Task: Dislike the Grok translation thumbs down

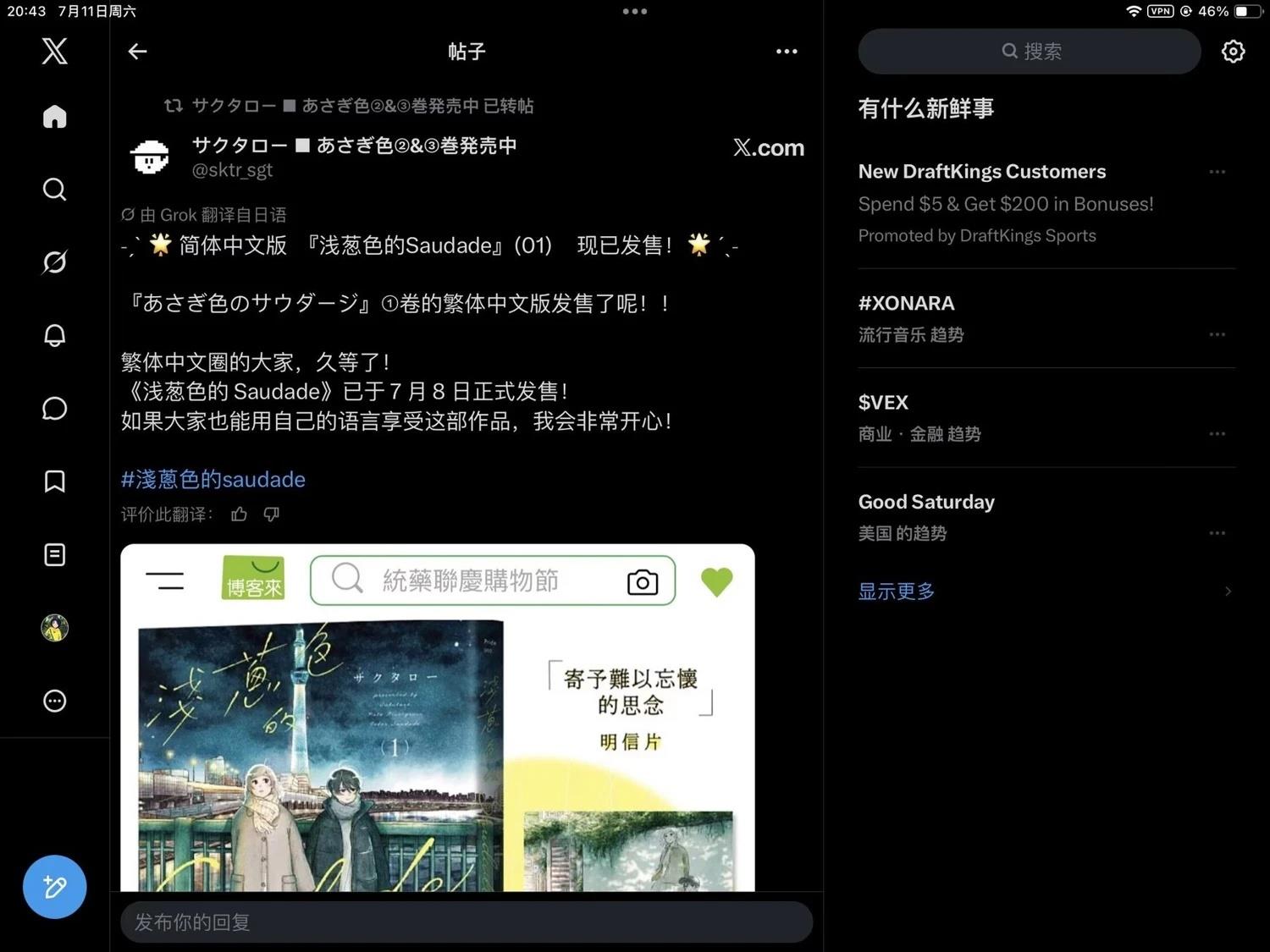Action: pyautogui.click(x=272, y=514)
